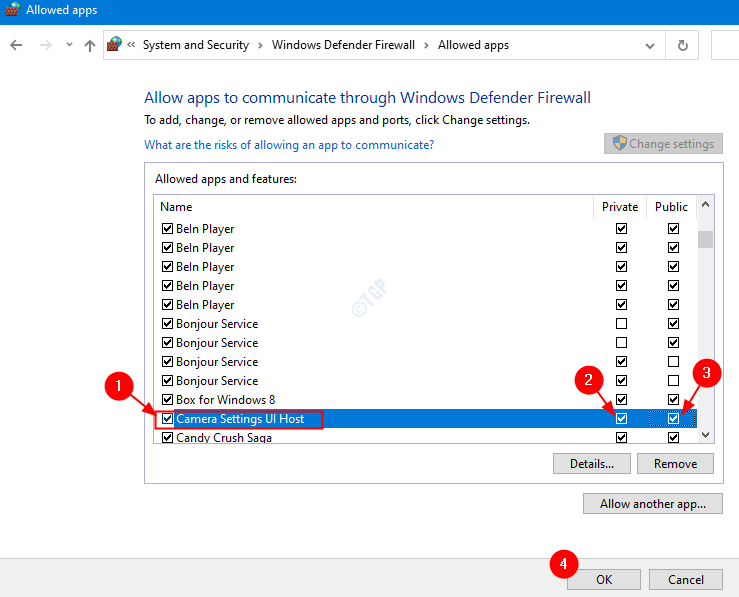The height and width of the screenshot is (597, 739).
Task: Navigate to System and Security breadcrumb
Action: (196, 45)
